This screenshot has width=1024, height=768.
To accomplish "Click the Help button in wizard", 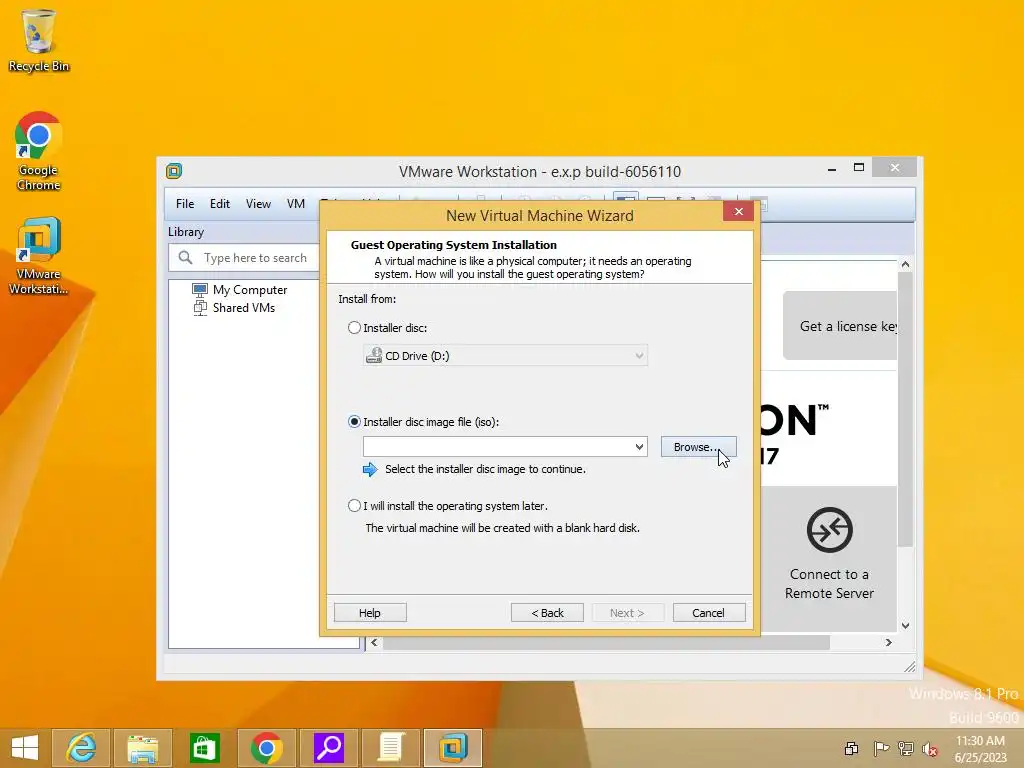I will click(x=370, y=613).
